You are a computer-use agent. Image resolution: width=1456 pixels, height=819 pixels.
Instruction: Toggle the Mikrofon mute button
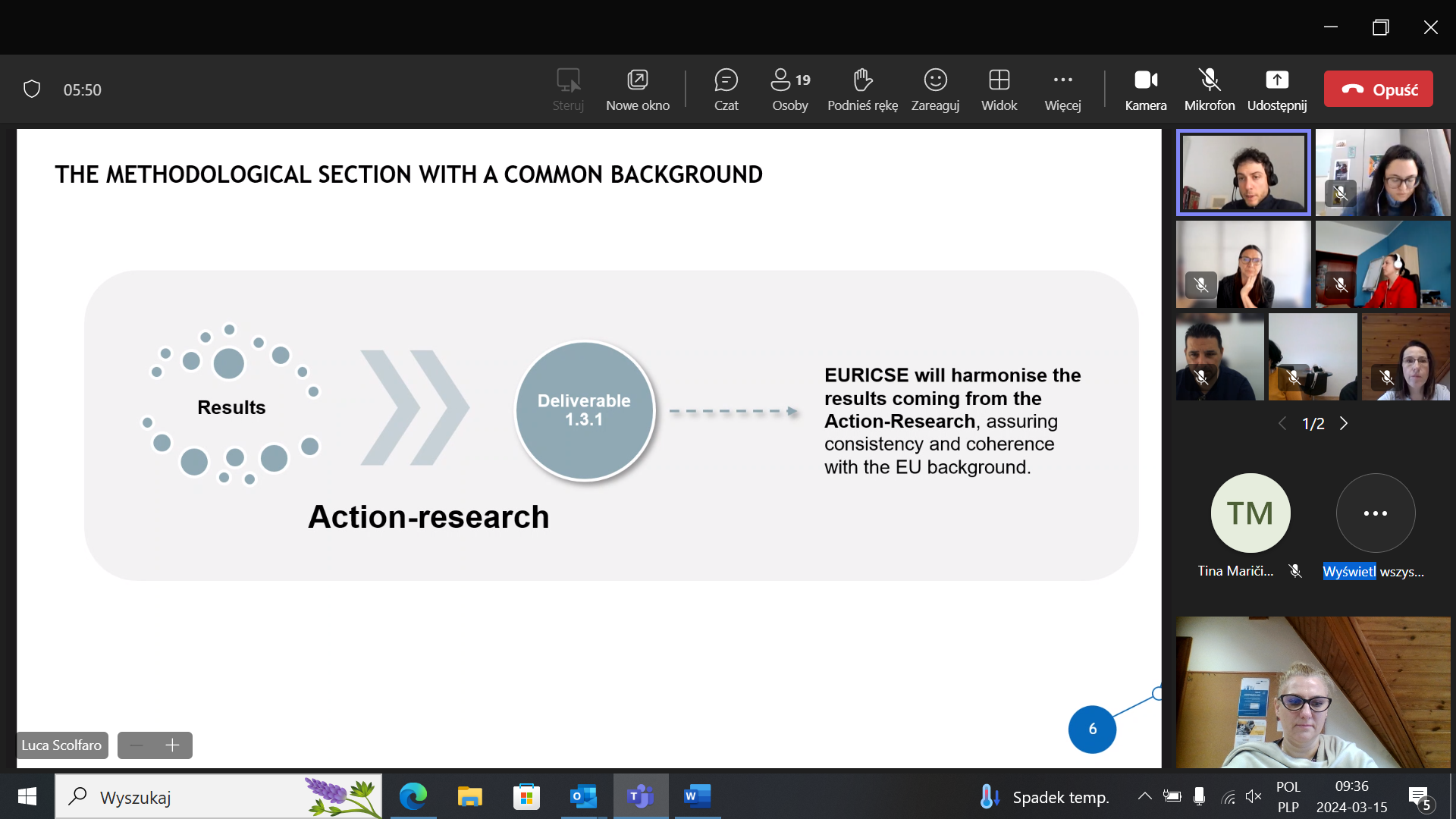tap(1210, 89)
